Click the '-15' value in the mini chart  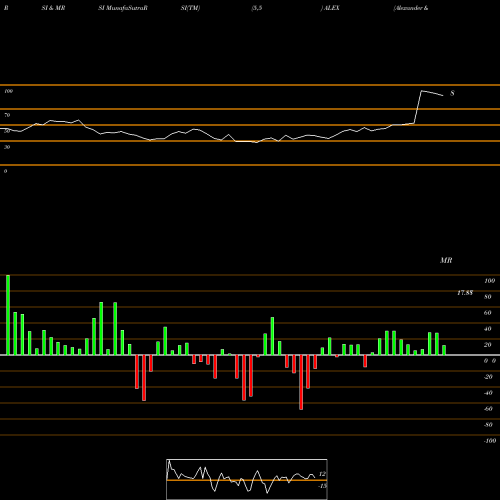tap(322, 486)
